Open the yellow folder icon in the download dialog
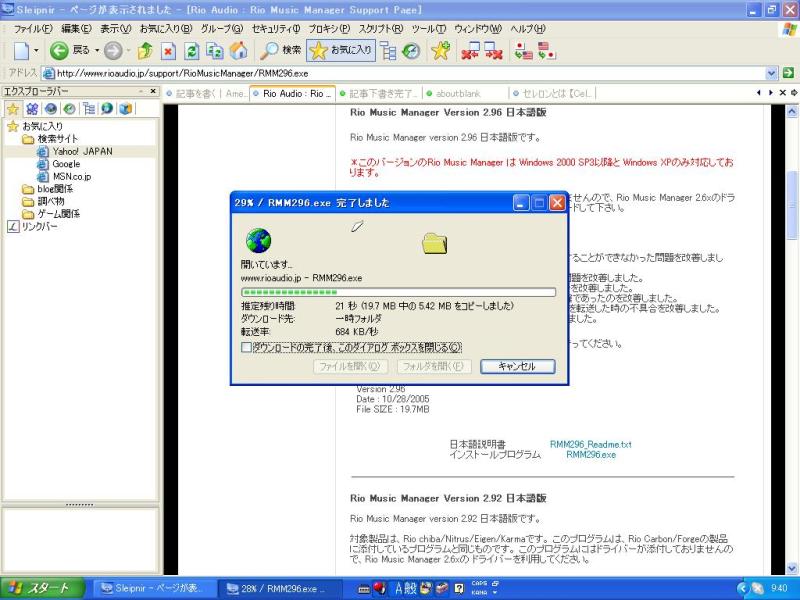Image resolution: width=800 pixels, height=600 pixels. [x=435, y=243]
